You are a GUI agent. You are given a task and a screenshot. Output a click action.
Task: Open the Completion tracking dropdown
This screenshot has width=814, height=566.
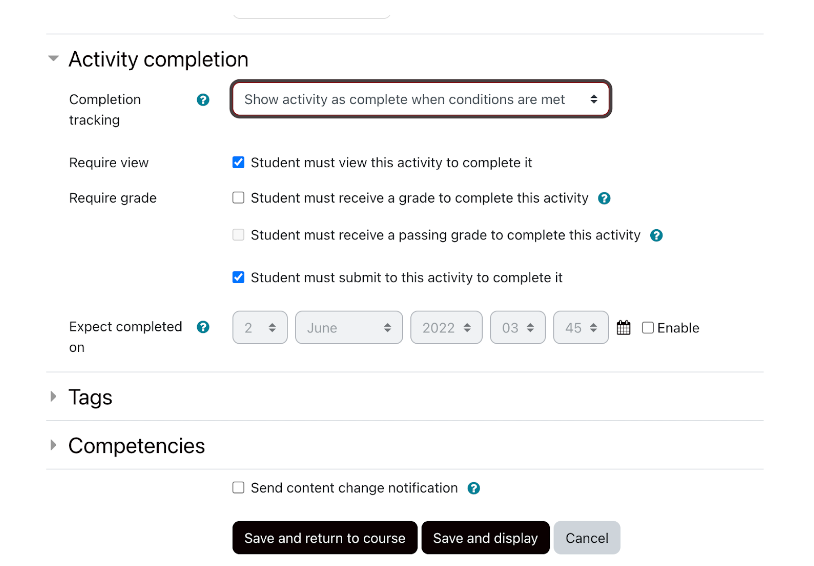[x=421, y=100]
